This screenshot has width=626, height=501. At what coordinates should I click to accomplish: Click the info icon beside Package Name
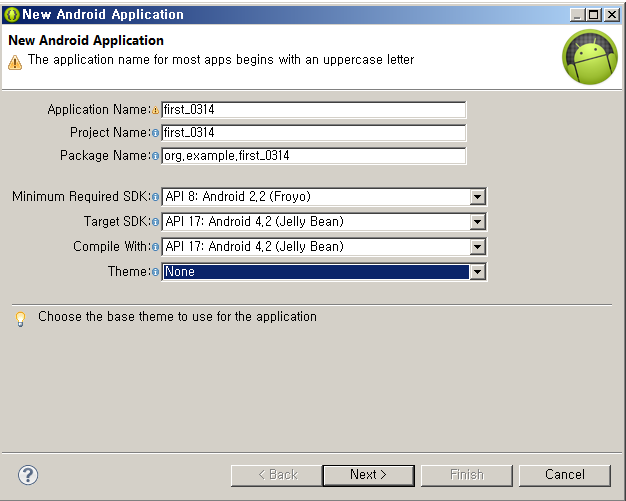pos(155,156)
